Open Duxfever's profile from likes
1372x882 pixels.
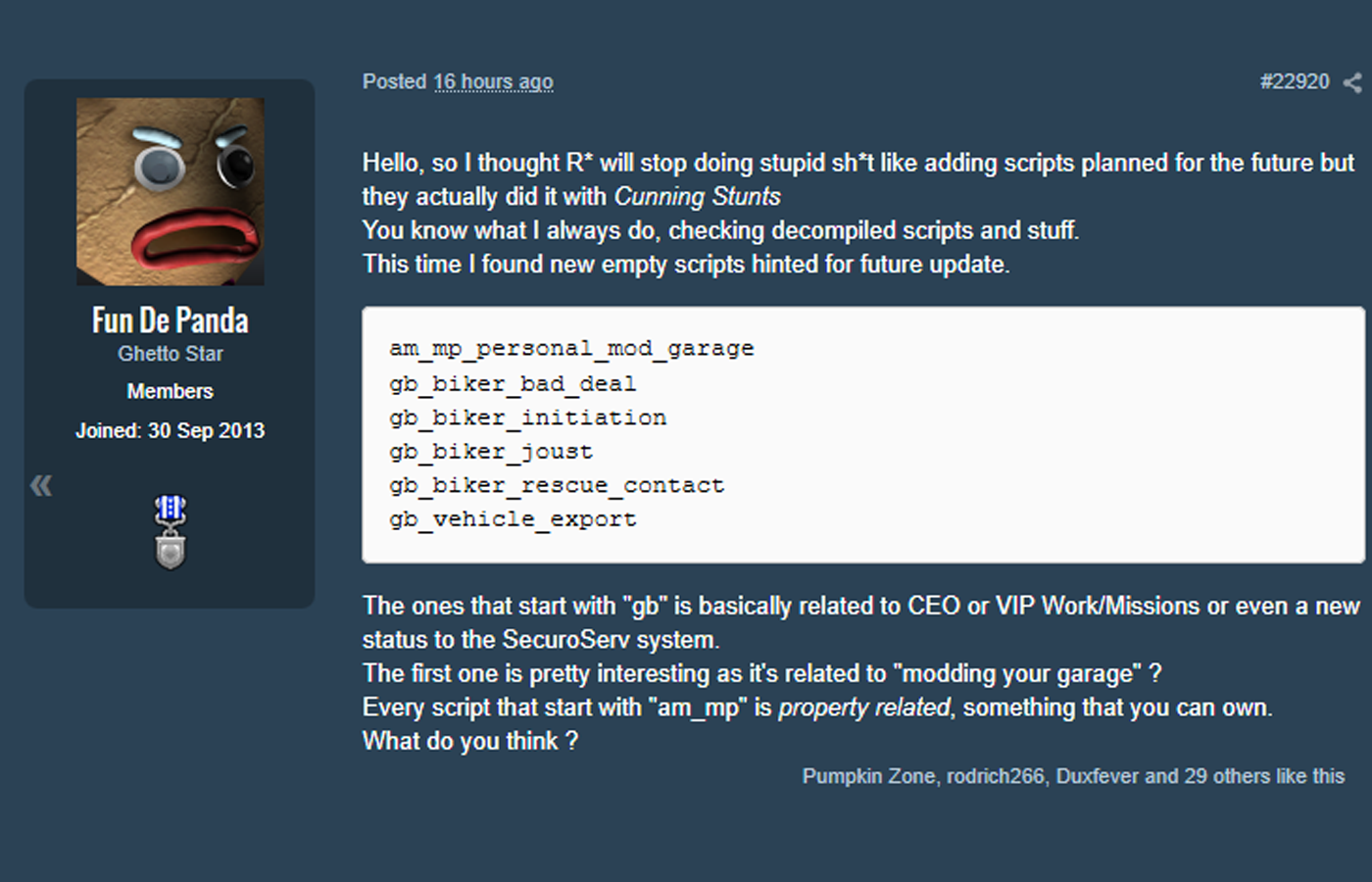pos(1098,776)
